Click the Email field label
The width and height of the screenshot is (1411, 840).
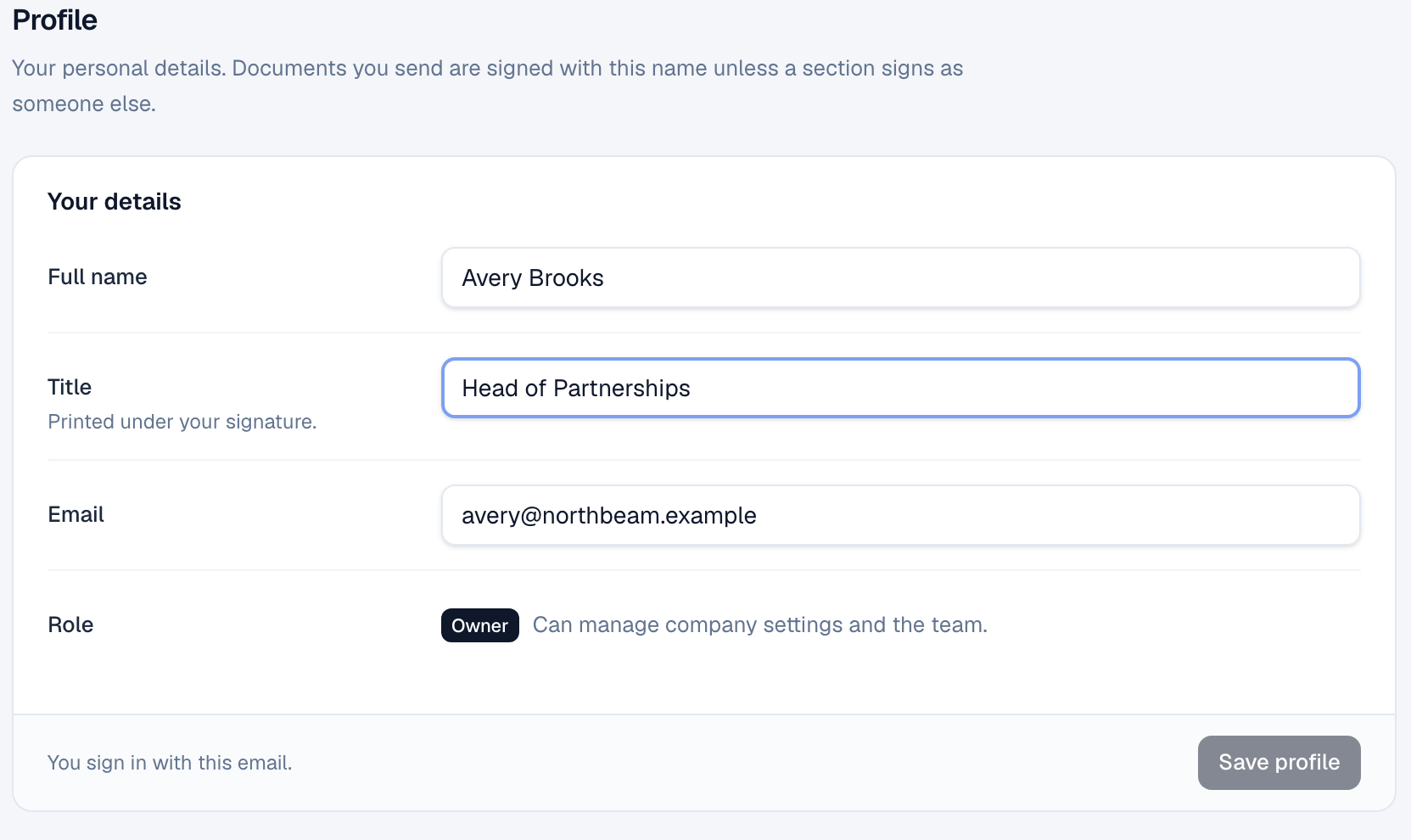point(76,514)
